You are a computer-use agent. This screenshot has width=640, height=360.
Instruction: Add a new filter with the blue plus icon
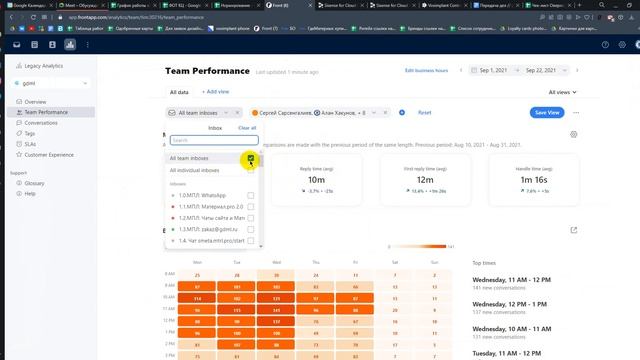click(x=402, y=113)
